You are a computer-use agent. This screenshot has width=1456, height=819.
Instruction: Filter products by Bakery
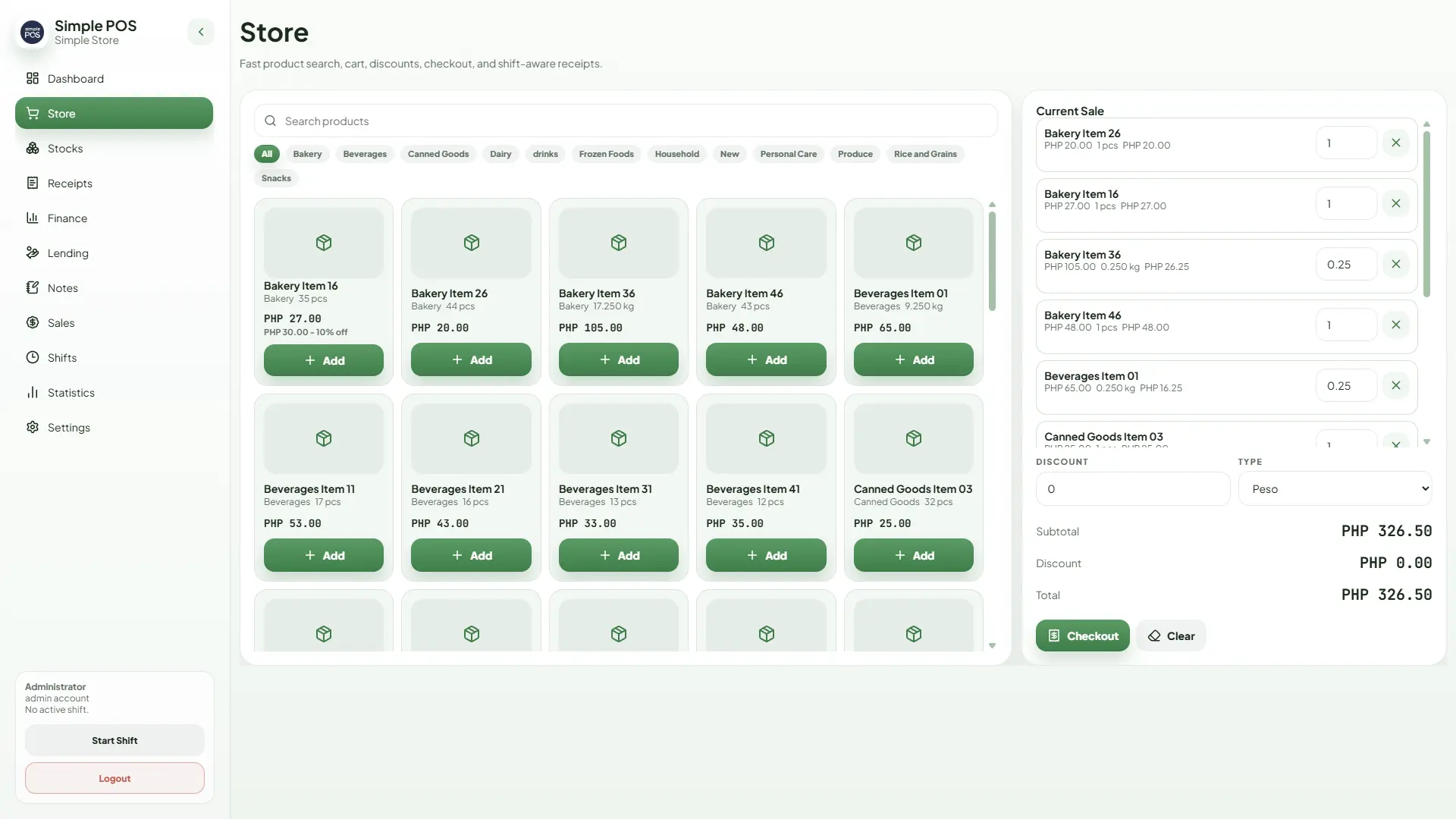click(307, 154)
